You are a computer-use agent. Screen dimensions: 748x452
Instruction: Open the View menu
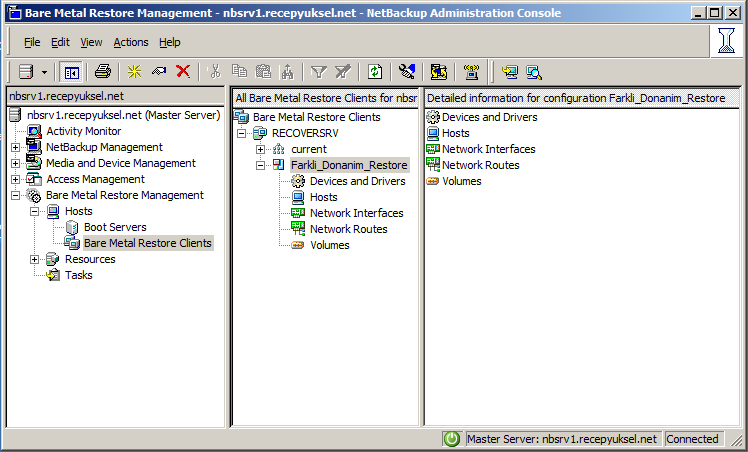(91, 42)
